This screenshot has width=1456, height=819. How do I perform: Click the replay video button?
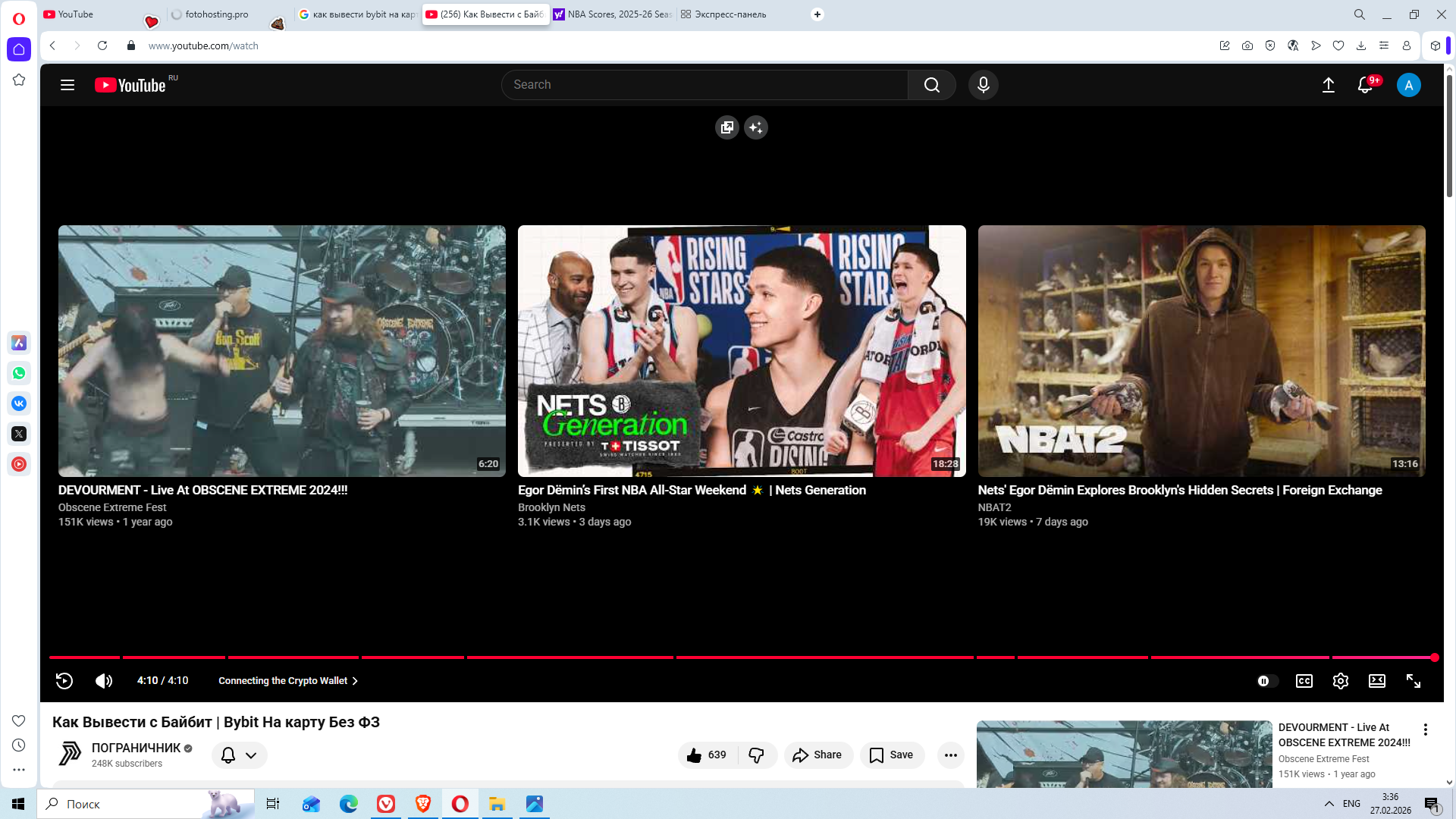pyautogui.click(x=64, y=681)
